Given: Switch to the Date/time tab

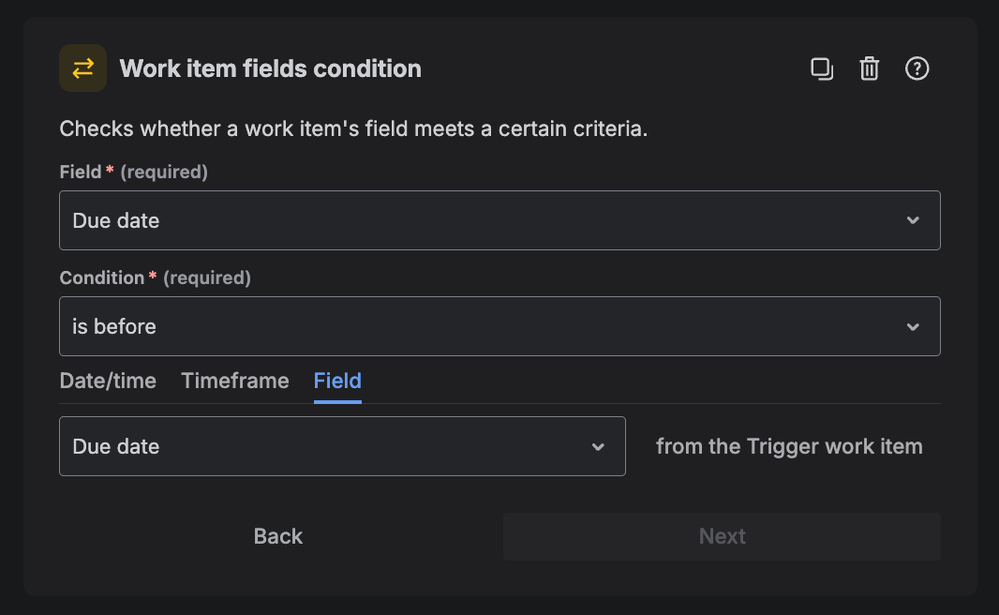Looking at the screenshot, I should pos(107,381).
